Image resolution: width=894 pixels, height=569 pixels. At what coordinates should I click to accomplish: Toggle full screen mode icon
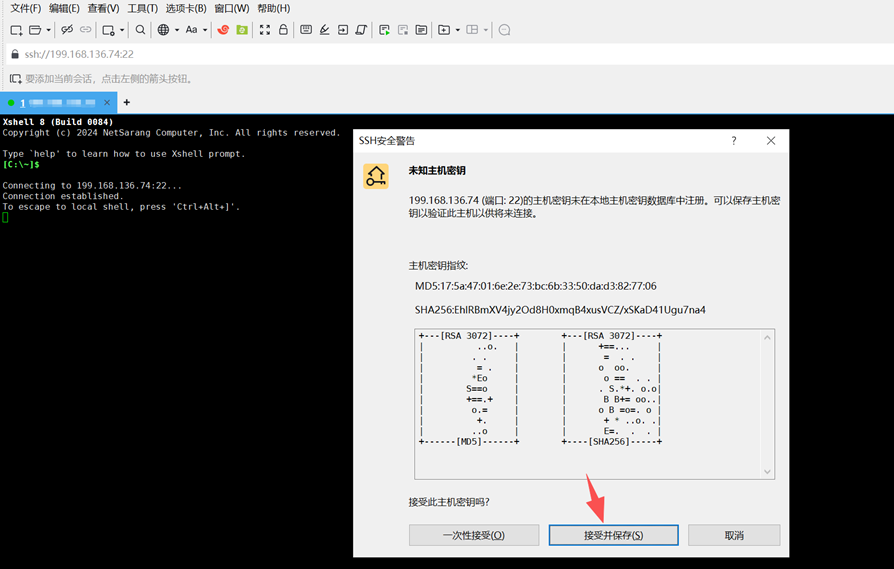(x=265, y=30)
